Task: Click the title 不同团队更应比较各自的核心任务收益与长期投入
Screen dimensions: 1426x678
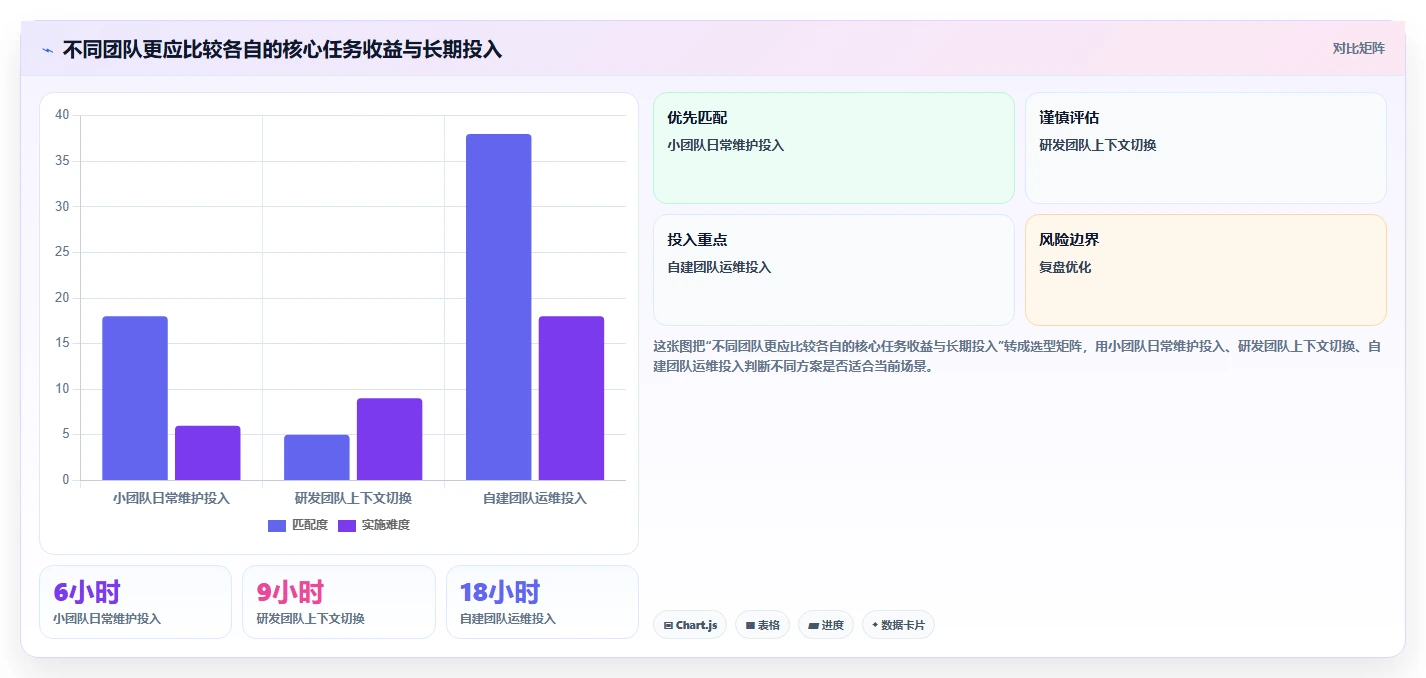Action: coord(282,49)
